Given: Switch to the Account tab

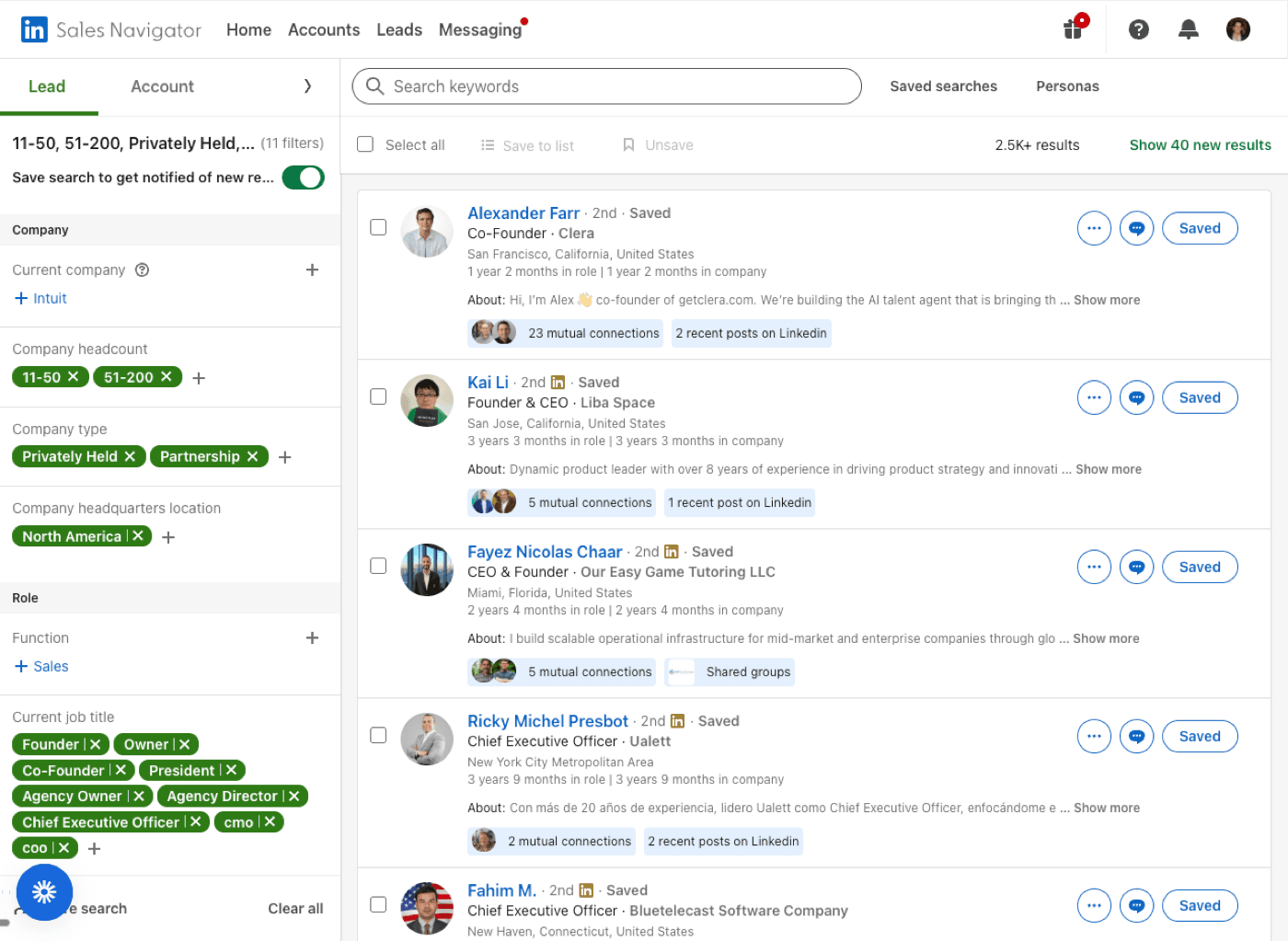Looking at the screenshot, I should click(162, 86).
